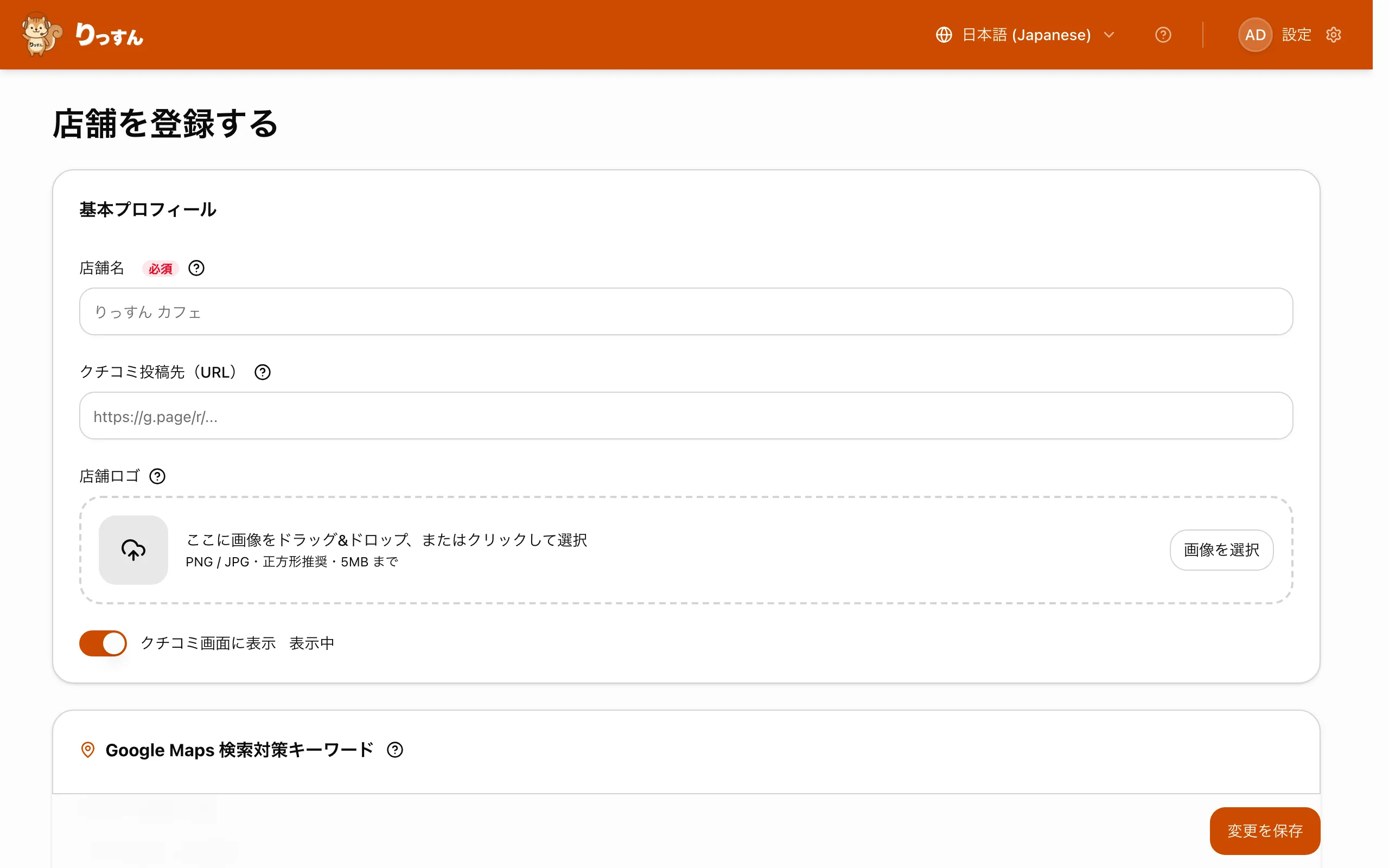
Task: Open the help icon in the header
Action: point(1163,35)
